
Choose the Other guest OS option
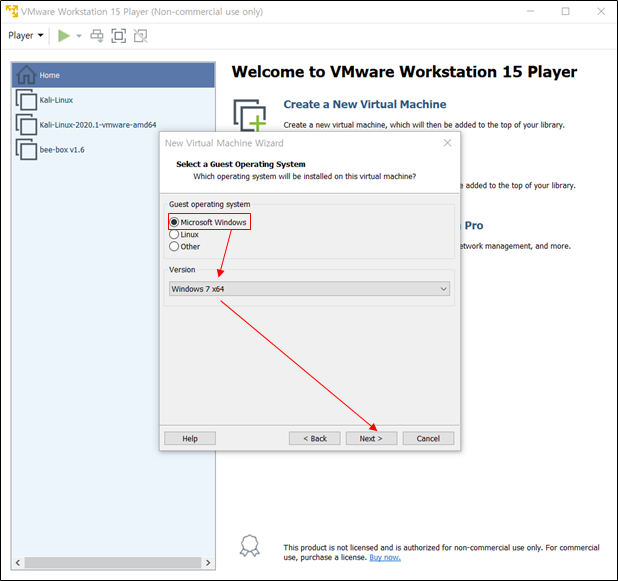click(x=174, y=246)
